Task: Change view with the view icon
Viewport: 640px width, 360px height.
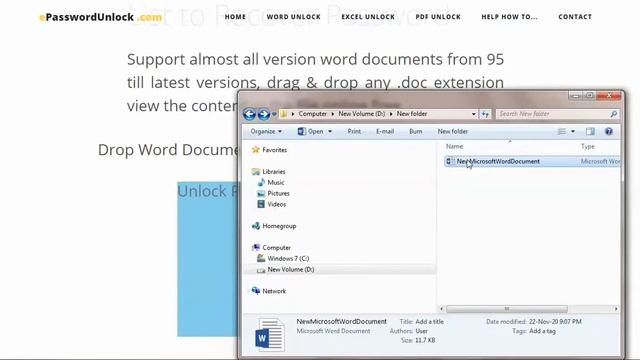Action: point(562,131)
